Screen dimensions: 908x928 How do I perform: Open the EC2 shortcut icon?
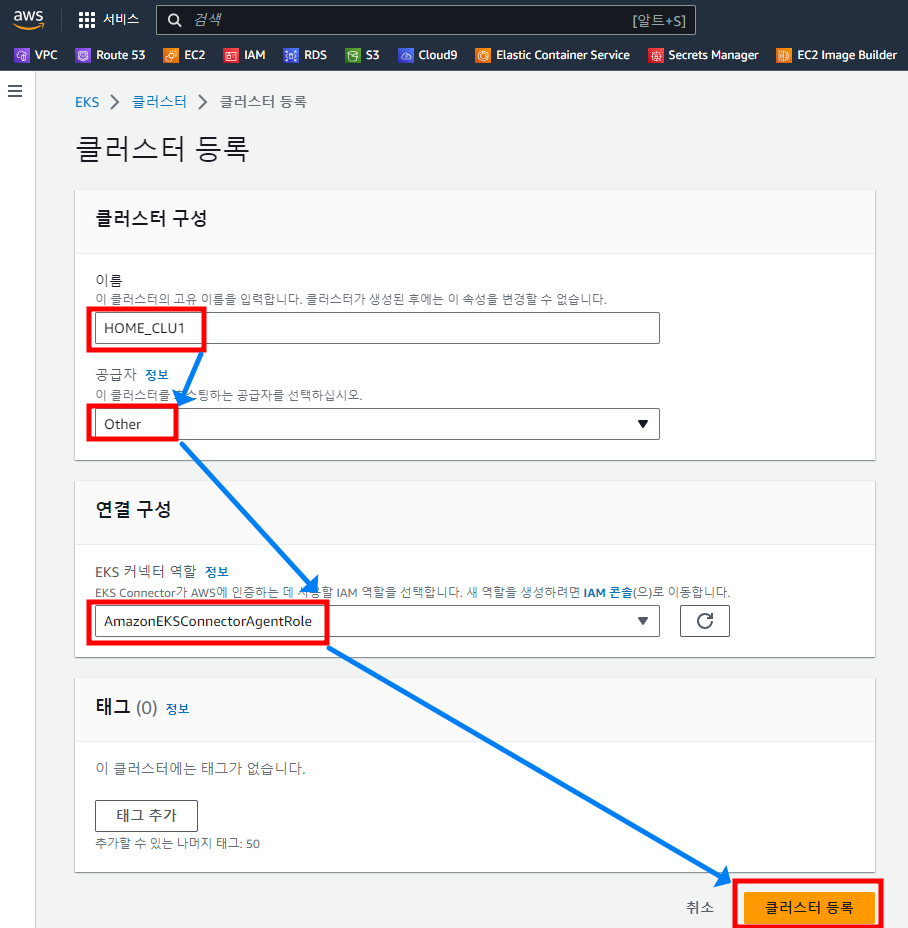click(171, 56)
